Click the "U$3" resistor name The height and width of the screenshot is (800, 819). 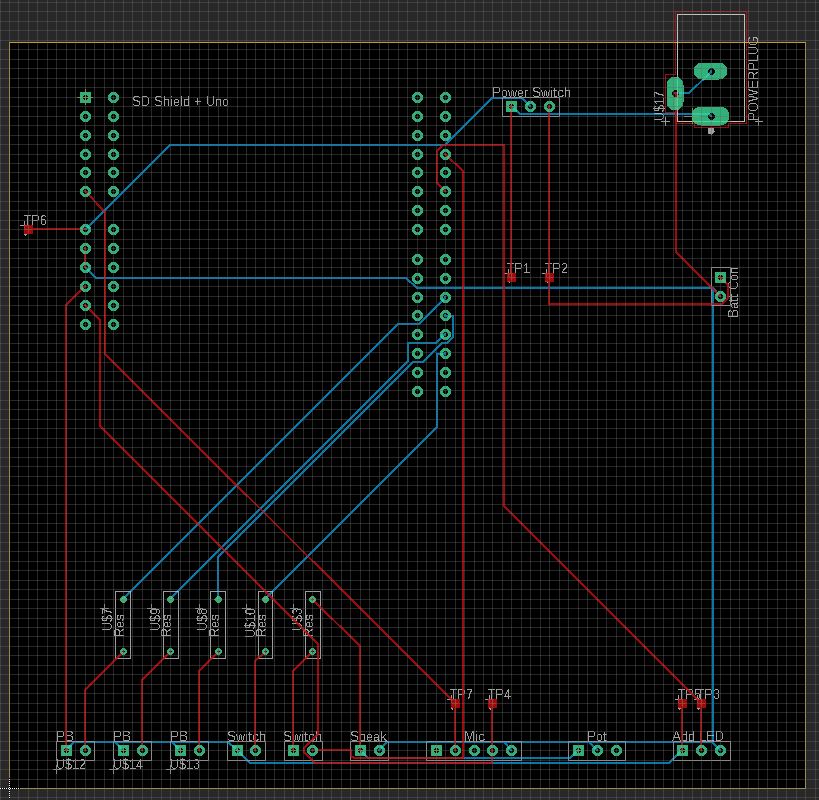[x=297, y=618]
